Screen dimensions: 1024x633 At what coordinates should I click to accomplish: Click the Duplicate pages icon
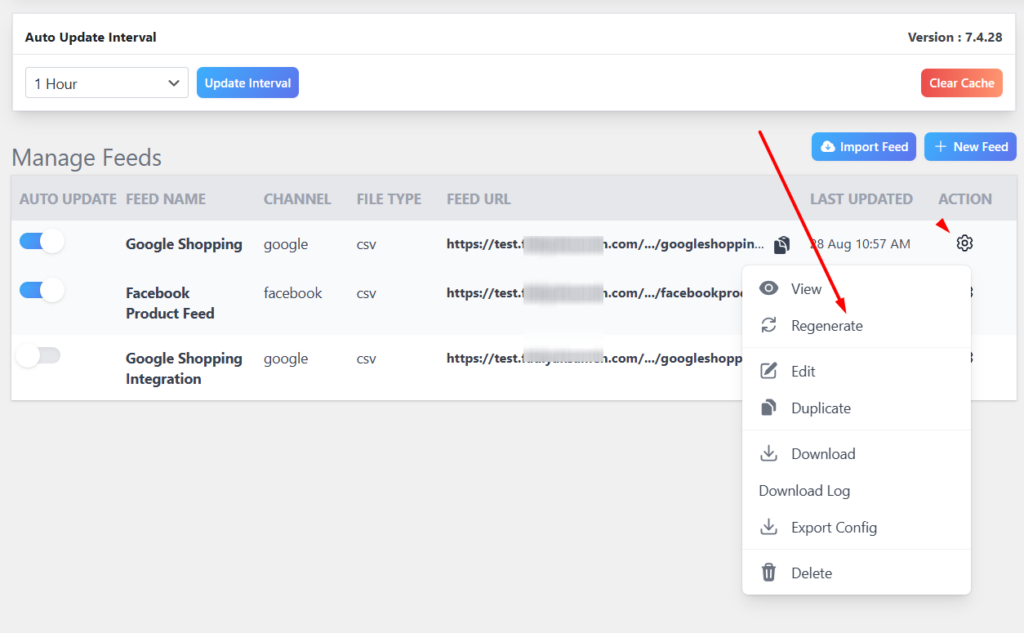(768, 407)
